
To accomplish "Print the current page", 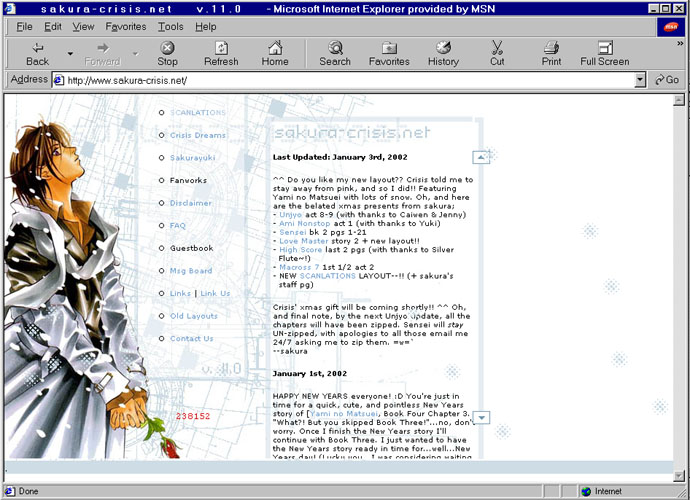I will pyautogui.click(x=551, y=53).
